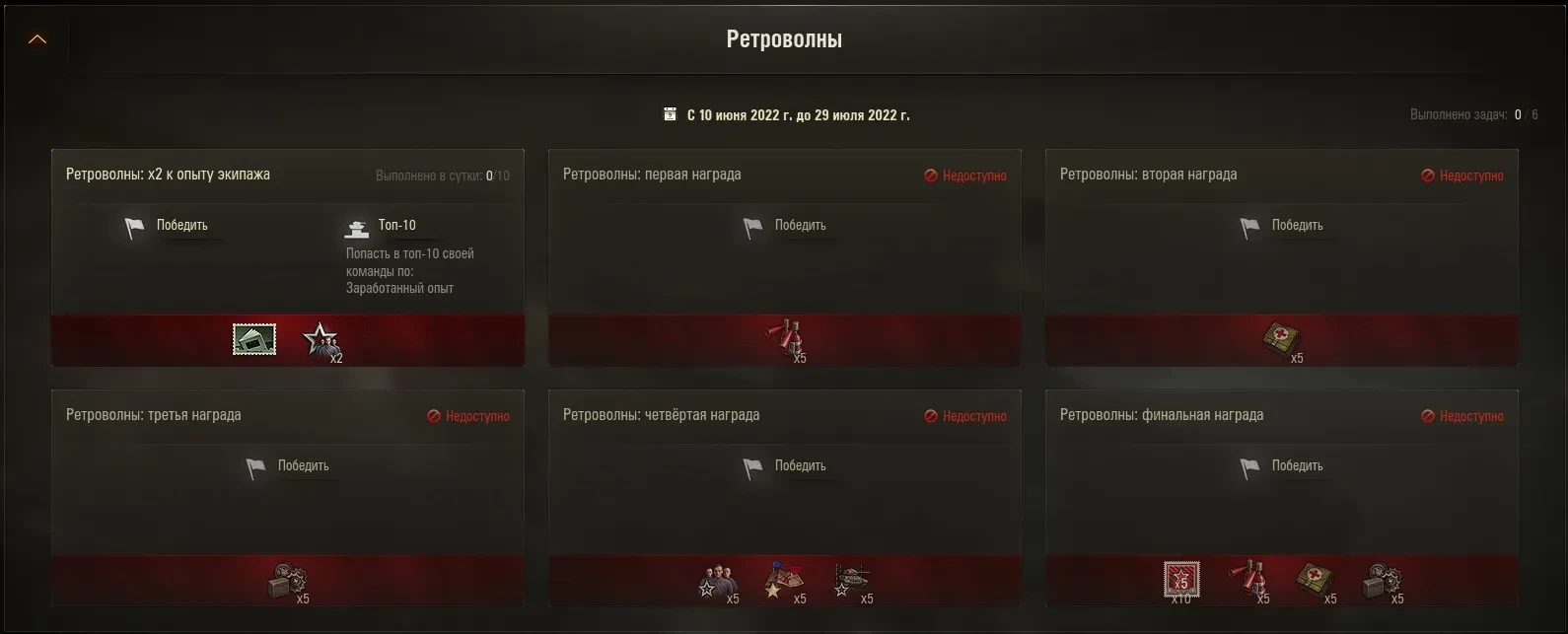Click the first aid kit reward in вторая награда
Image resolution: width=1568 pixels, height=634 pixels.
pyautogui.click(x=1282, y=339)
